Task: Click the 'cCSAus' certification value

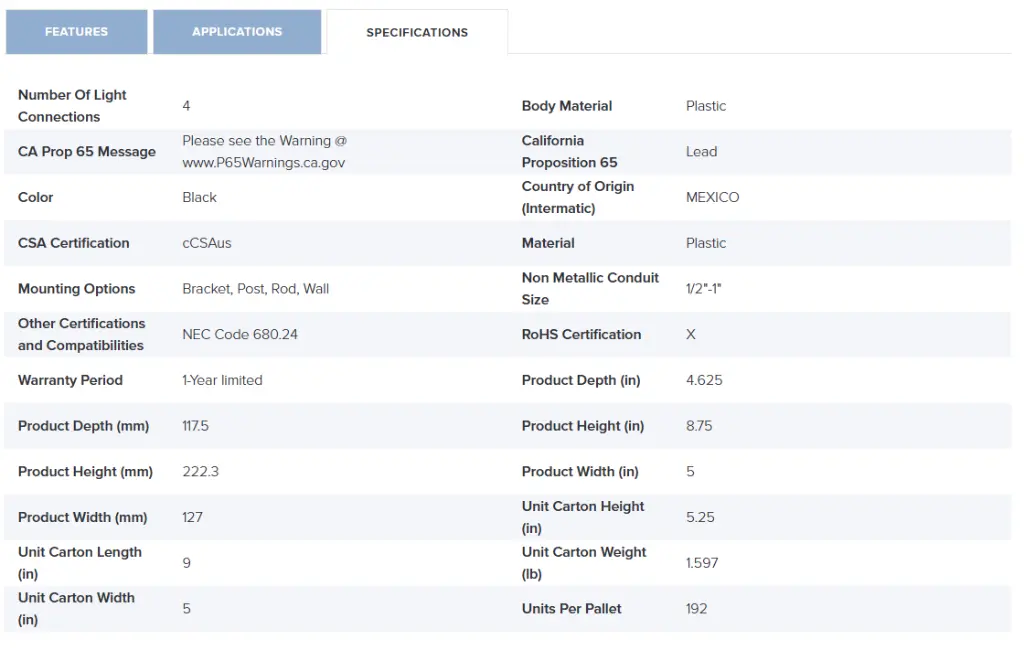Action: 206,243
